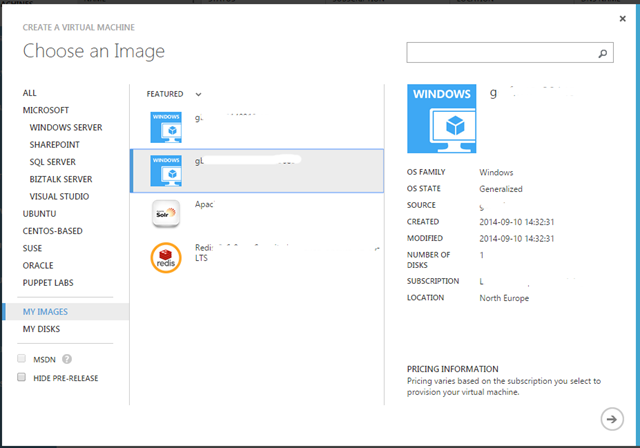The width and height of the screenshot is (640, 448).
Task: Click the North Europe location value
Action: click(504, 298)
